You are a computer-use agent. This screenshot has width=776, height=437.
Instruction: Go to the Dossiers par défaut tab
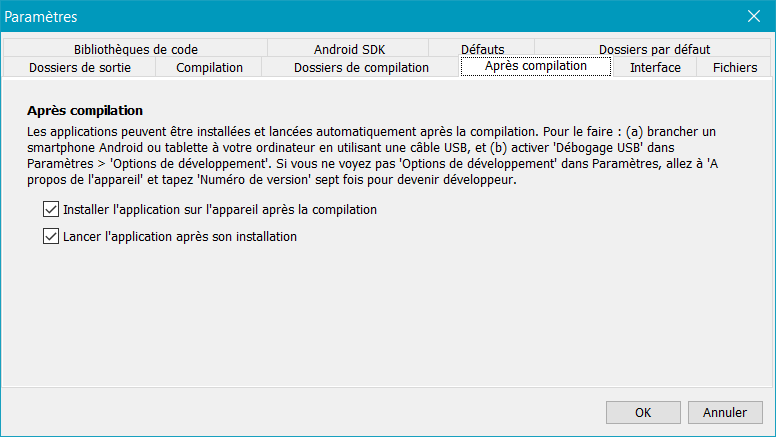654,49
